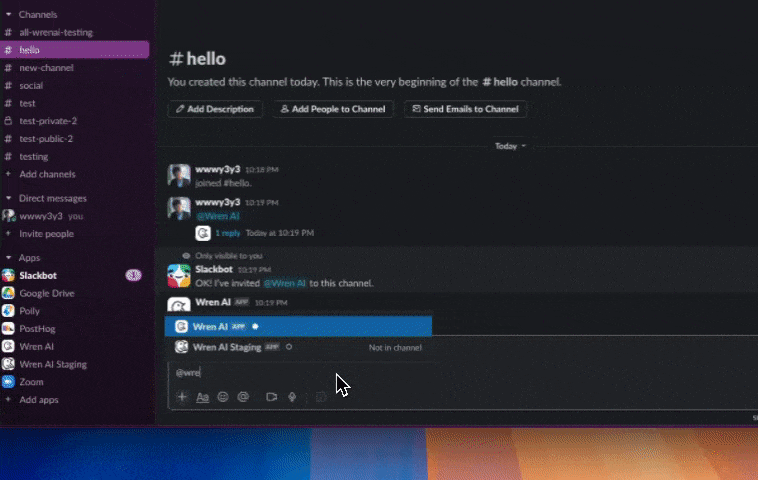The image size is (758, 480).
Task: Collapse the Channels section arrow
Action: 9,15
